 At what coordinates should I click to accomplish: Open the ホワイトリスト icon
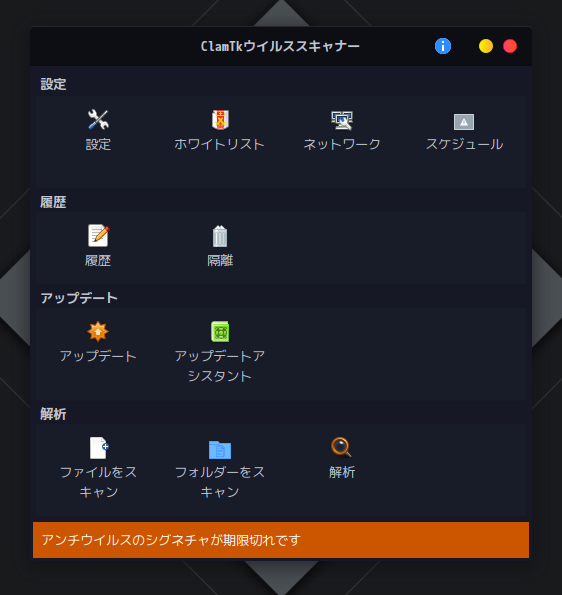[220, 120]
